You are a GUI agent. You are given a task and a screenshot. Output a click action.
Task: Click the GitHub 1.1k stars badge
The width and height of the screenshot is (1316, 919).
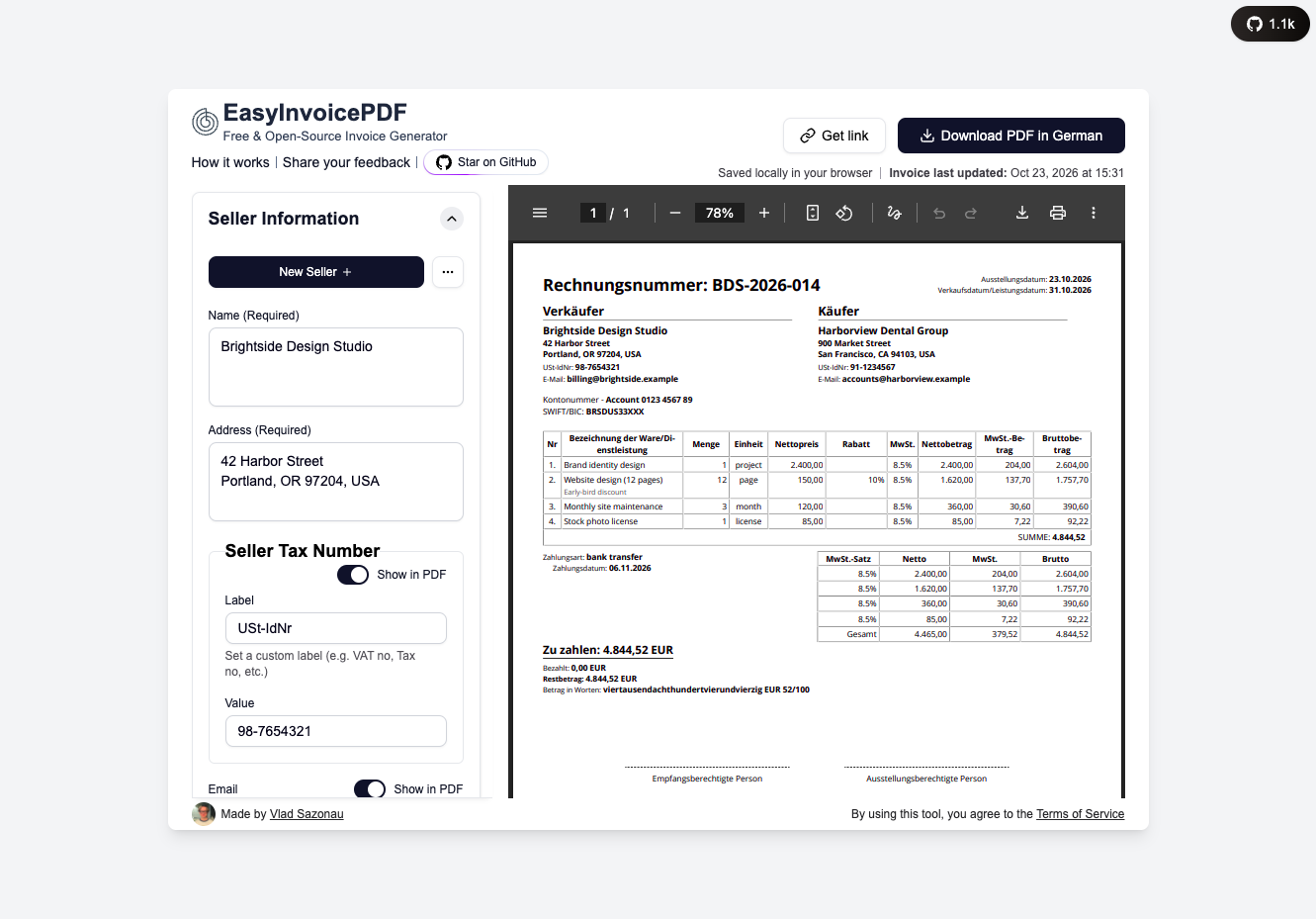pos(1271,24)
